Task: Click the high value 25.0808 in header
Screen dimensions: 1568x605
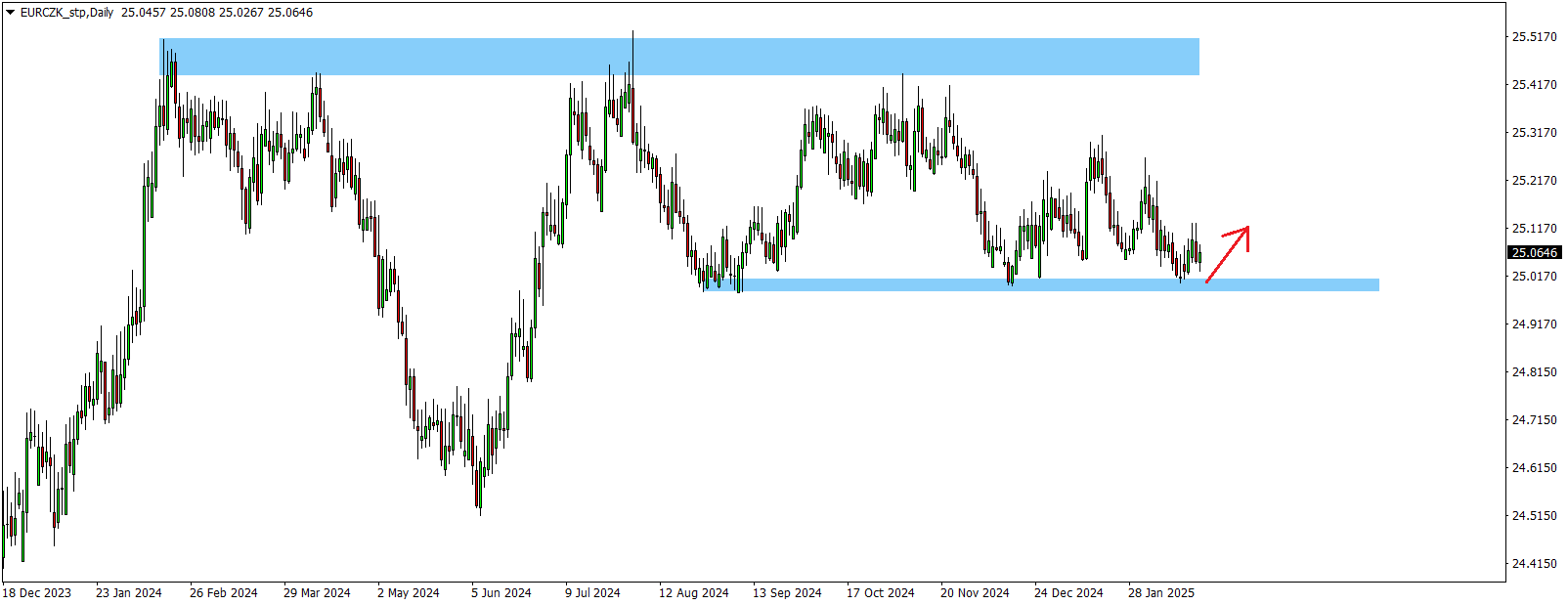Action: point(193,13)
